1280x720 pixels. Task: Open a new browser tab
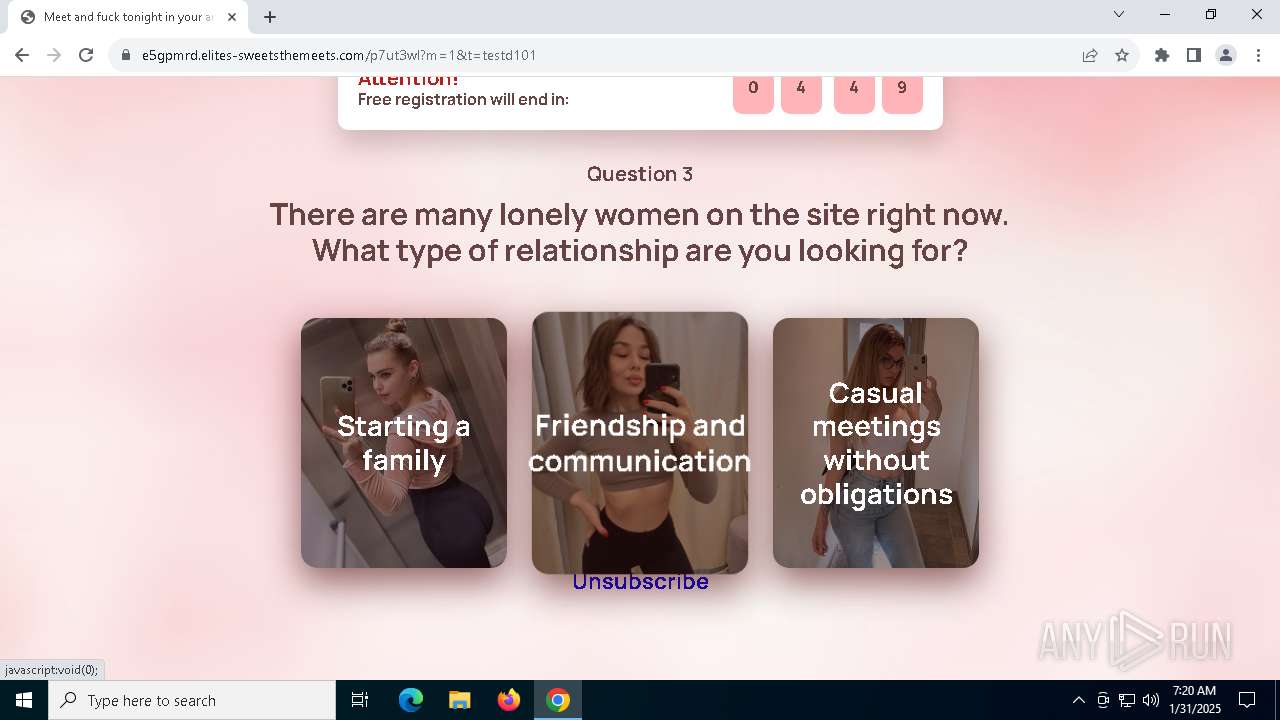[x=270, y=17]
